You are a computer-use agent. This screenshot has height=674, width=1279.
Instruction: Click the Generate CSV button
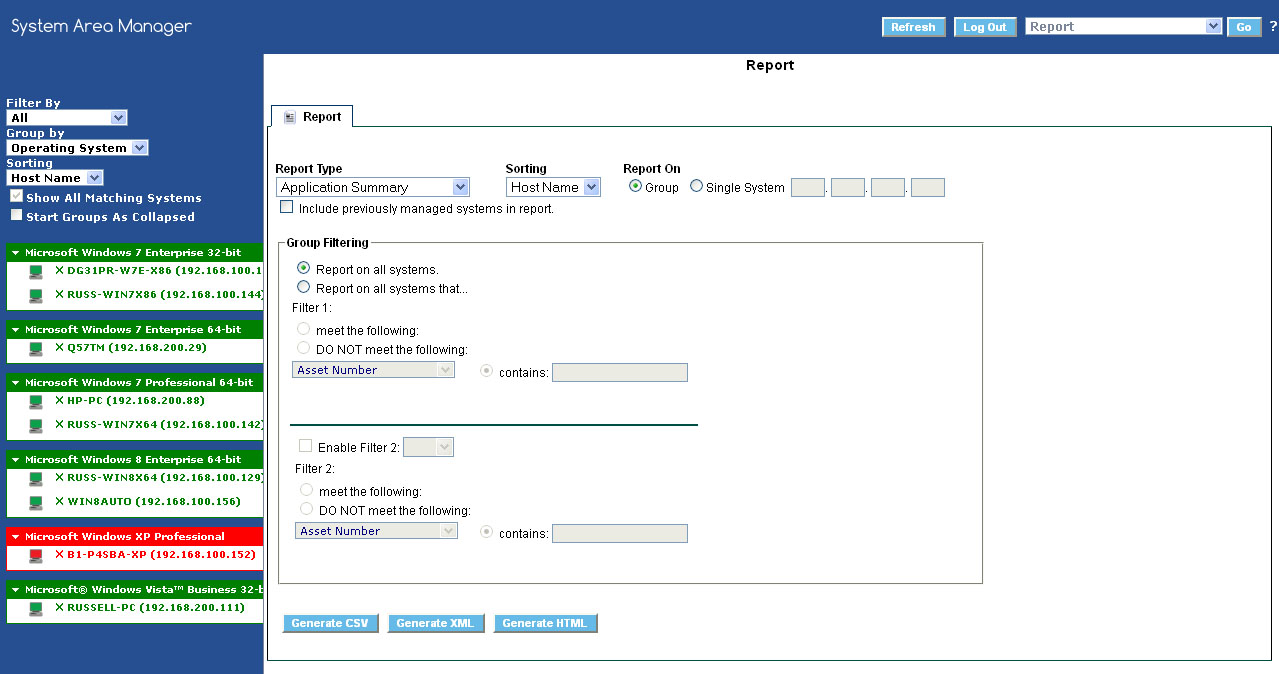[x=330, y=623]
